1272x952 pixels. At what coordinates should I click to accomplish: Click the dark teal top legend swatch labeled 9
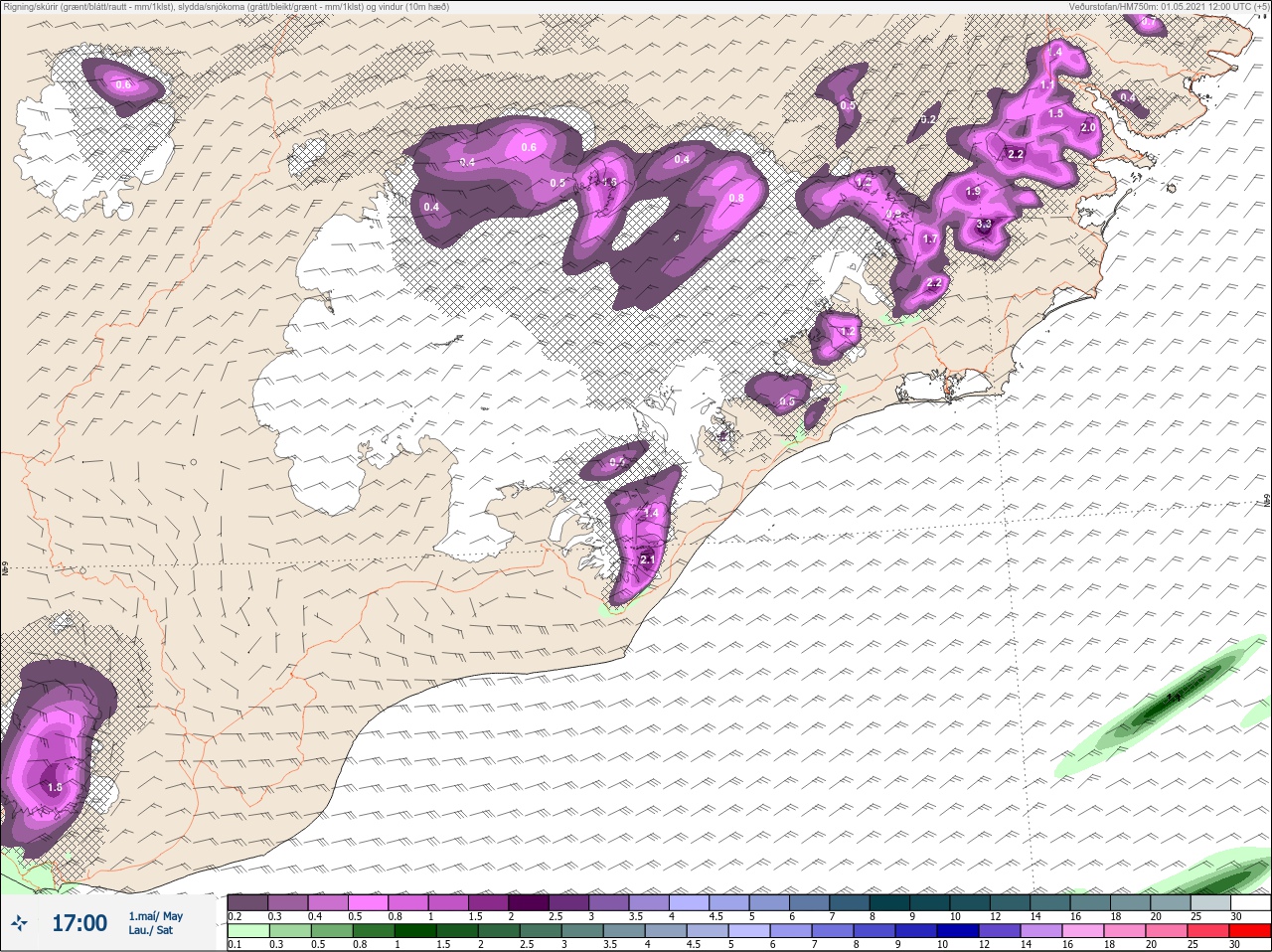point(930,902)
